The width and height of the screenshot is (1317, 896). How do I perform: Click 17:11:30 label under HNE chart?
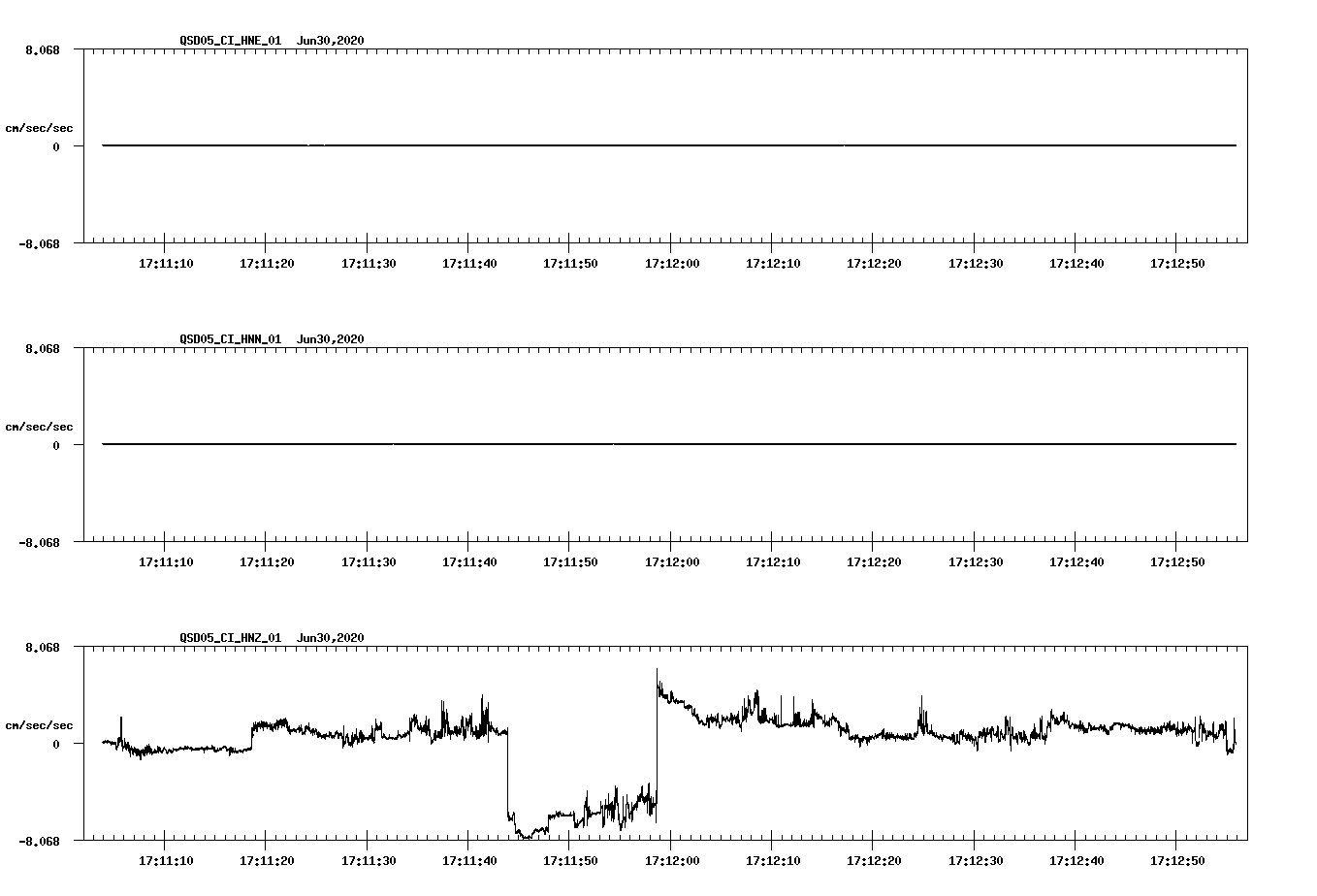369,264
